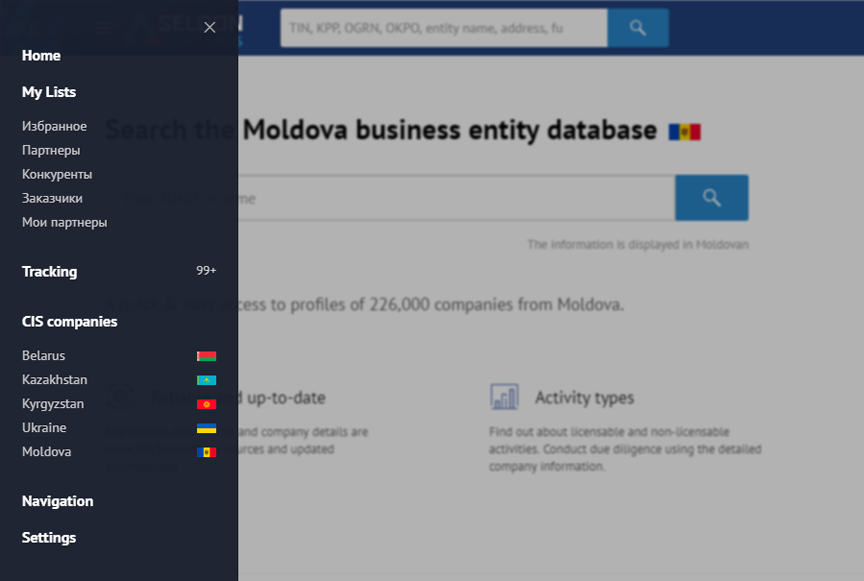Open the Партнеры list
The width and height of the screenshot is (864, 581).
point(51,150)
